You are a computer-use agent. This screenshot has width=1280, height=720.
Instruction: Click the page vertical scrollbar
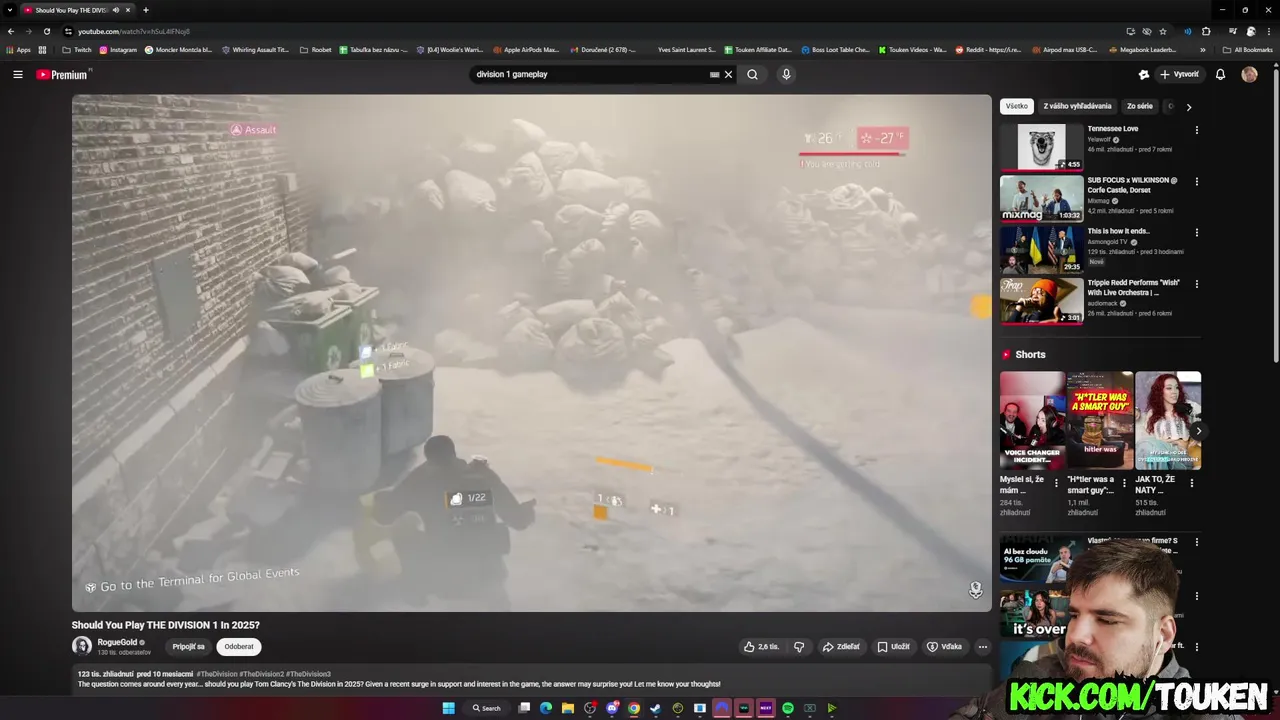coord(1275,215)
